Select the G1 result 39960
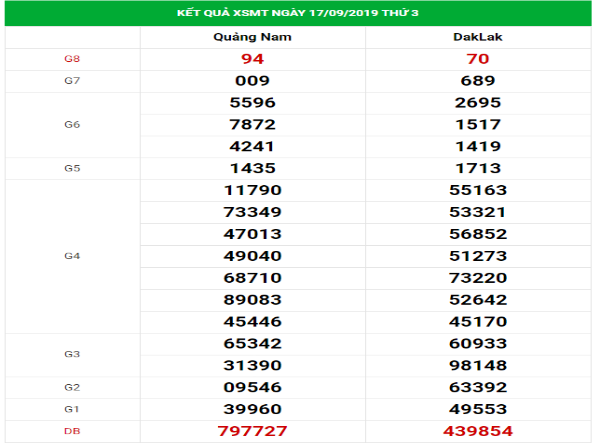The height and width of the screenshot is (445, 600). (x=253, y=409)
